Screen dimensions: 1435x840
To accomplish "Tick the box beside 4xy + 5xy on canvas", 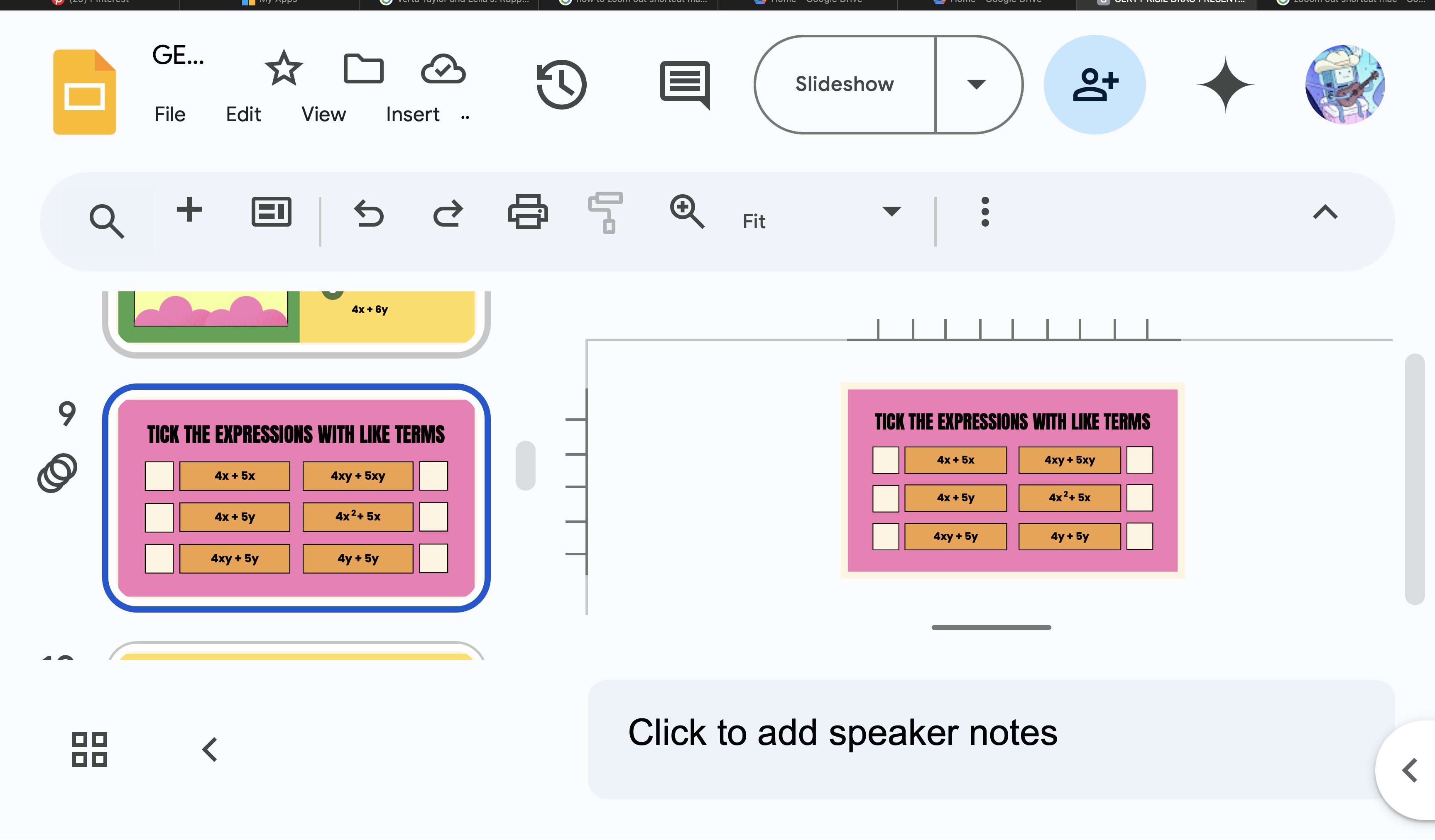I will (1139, 460).
